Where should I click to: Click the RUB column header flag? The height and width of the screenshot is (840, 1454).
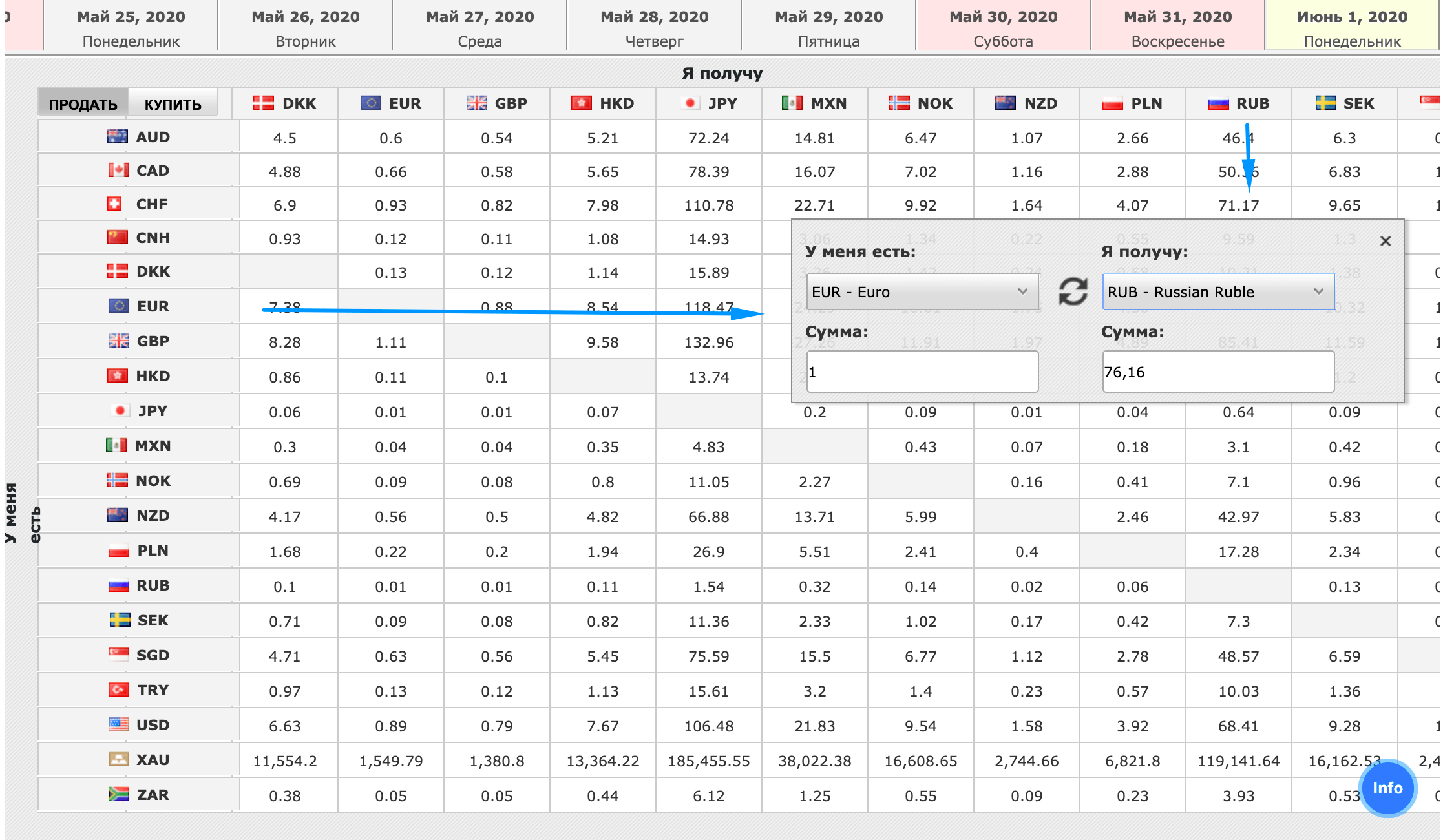1218,103
